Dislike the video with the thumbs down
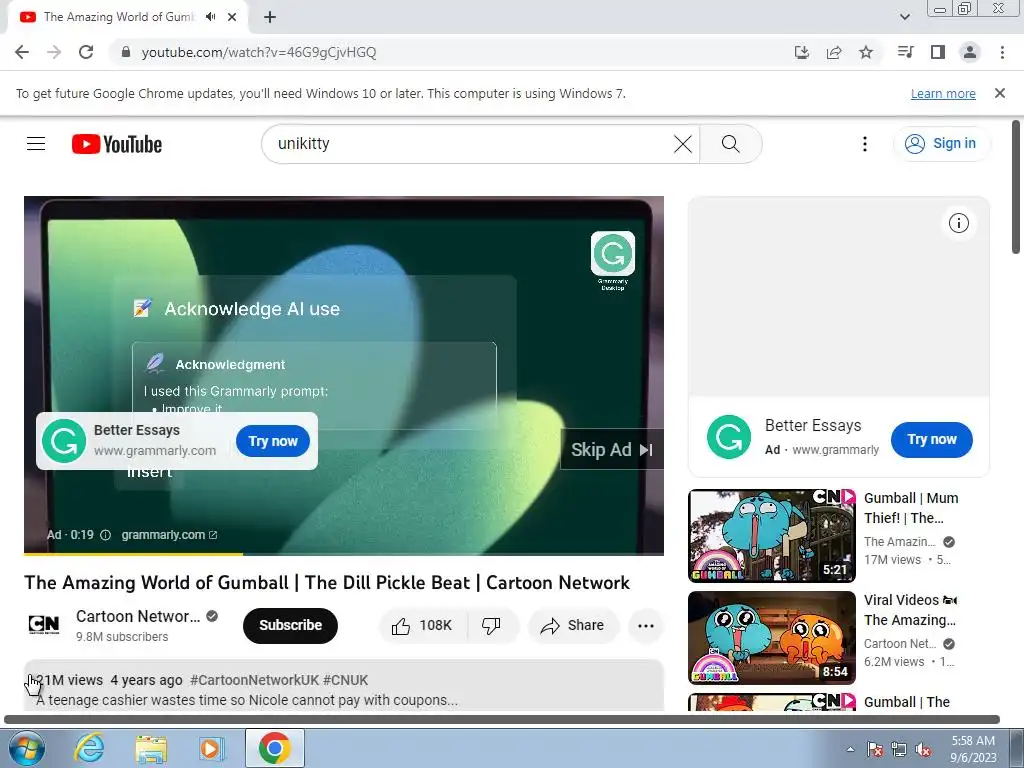The image size is (1024, 768). (492, 626)
